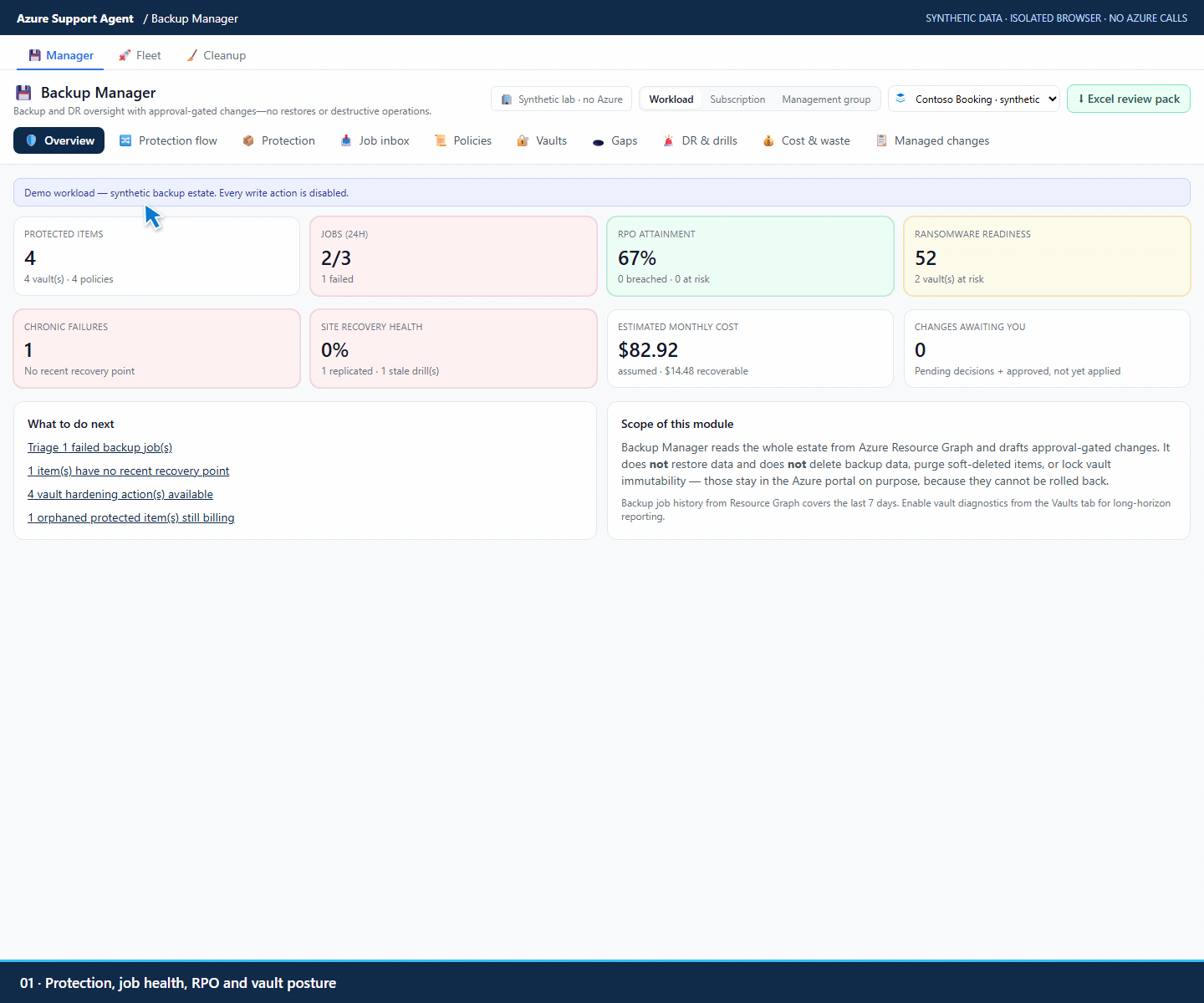The width and height of the screenshot is (1204, 1003).
Task: Click the Cleanup broom icon
Action: (192, 55)
